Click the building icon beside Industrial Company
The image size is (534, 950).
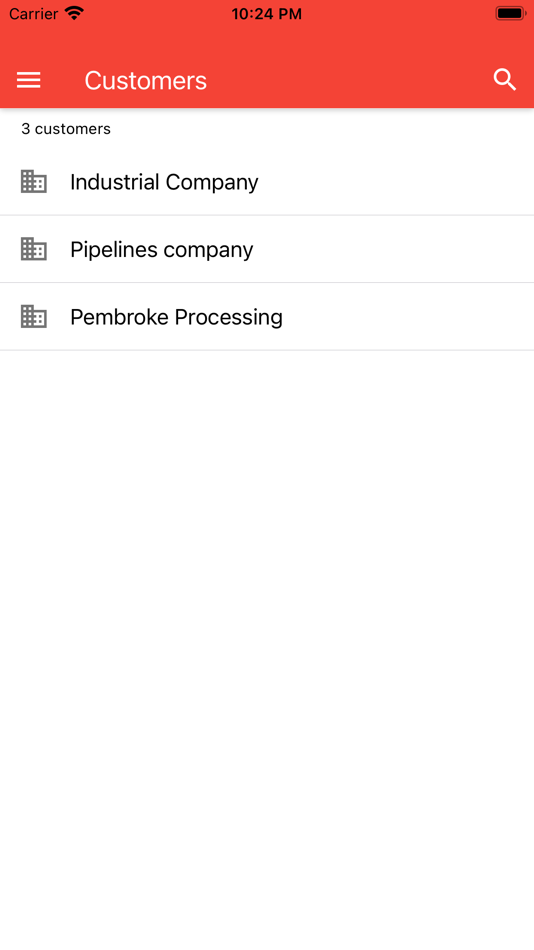[34, 182]
